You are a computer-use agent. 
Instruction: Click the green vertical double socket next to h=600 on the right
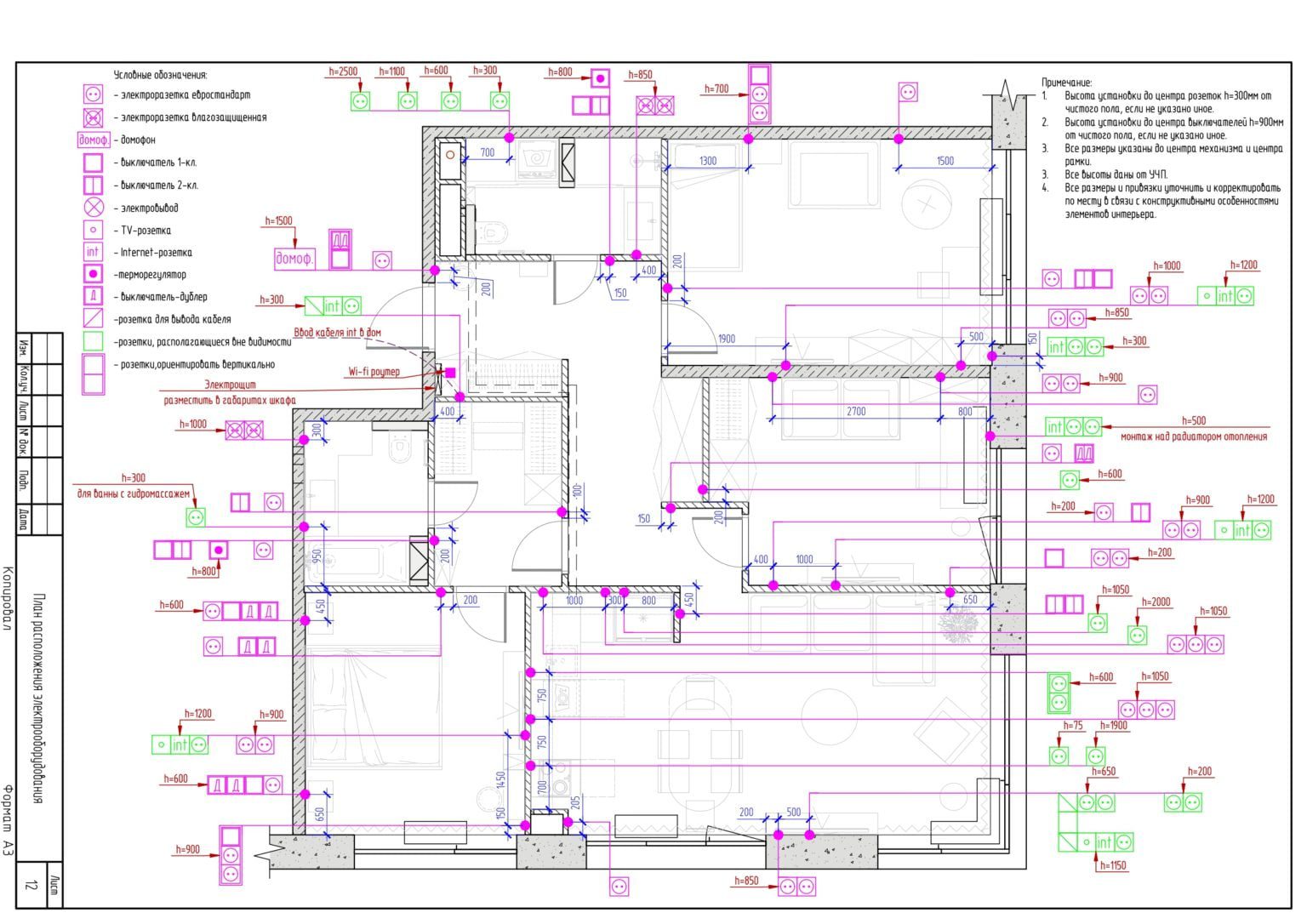pos(1059,693)
